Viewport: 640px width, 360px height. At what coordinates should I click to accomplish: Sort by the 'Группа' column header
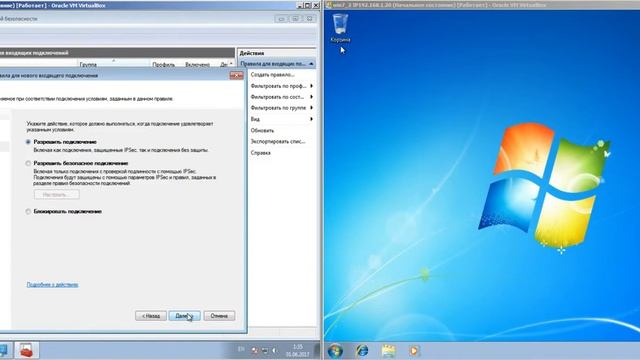pyautogui.click(x=113, y=64)
